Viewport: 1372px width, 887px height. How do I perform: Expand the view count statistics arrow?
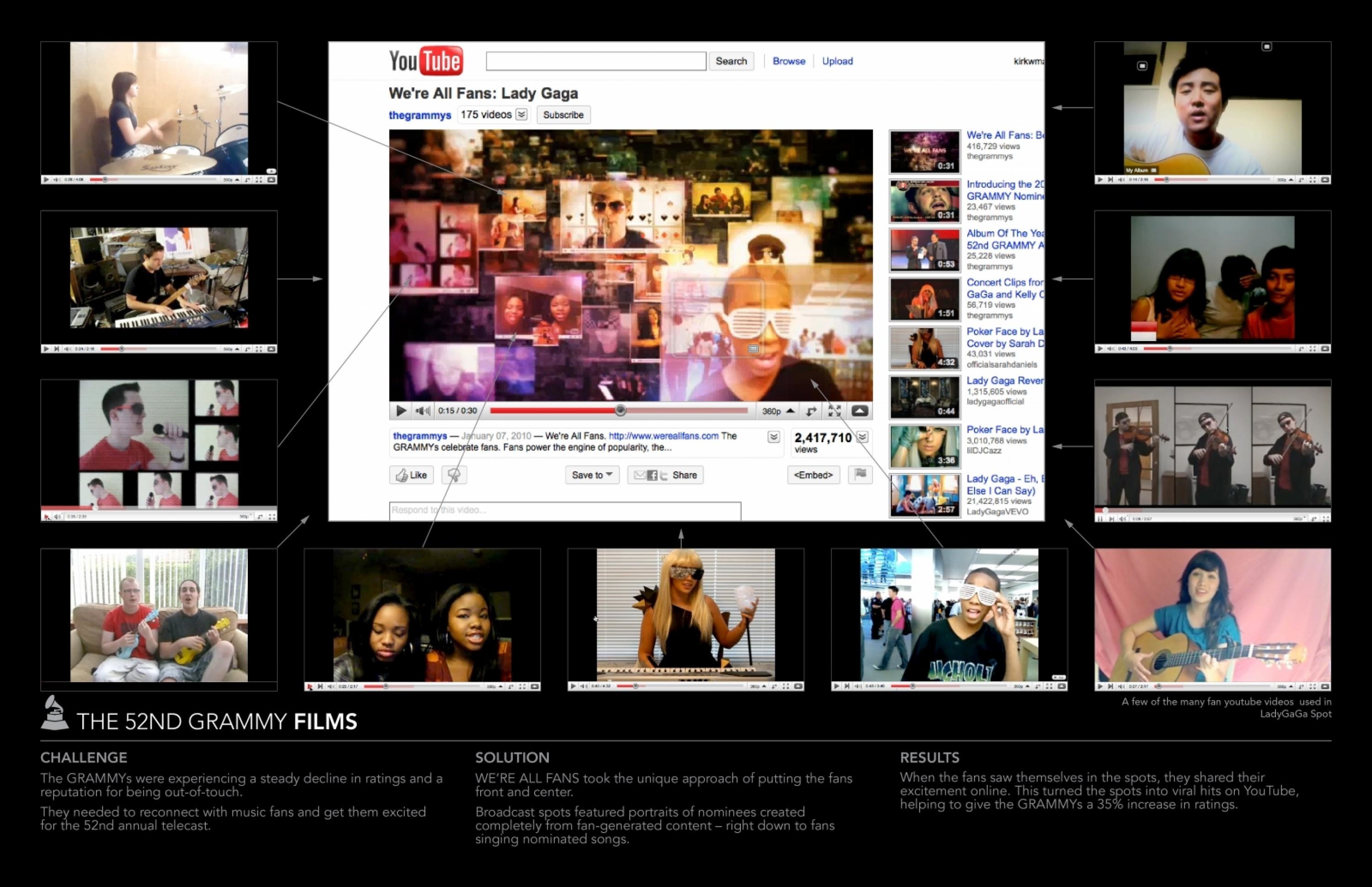[862, 437]
